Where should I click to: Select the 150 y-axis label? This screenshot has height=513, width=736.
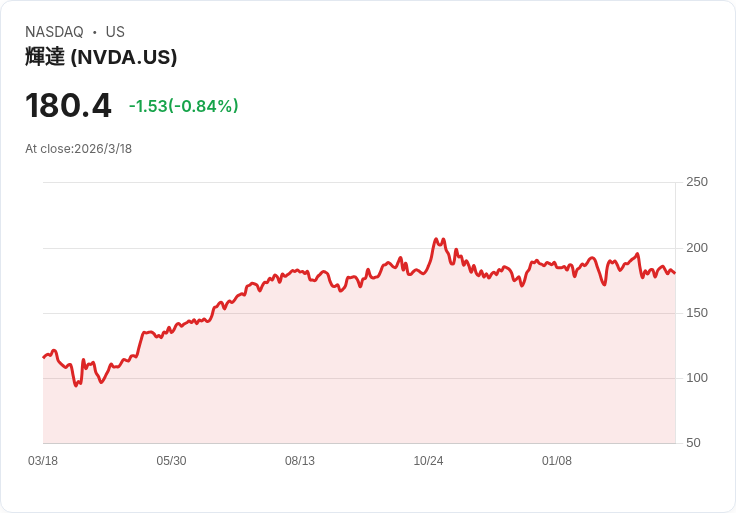tap(696, 313)
